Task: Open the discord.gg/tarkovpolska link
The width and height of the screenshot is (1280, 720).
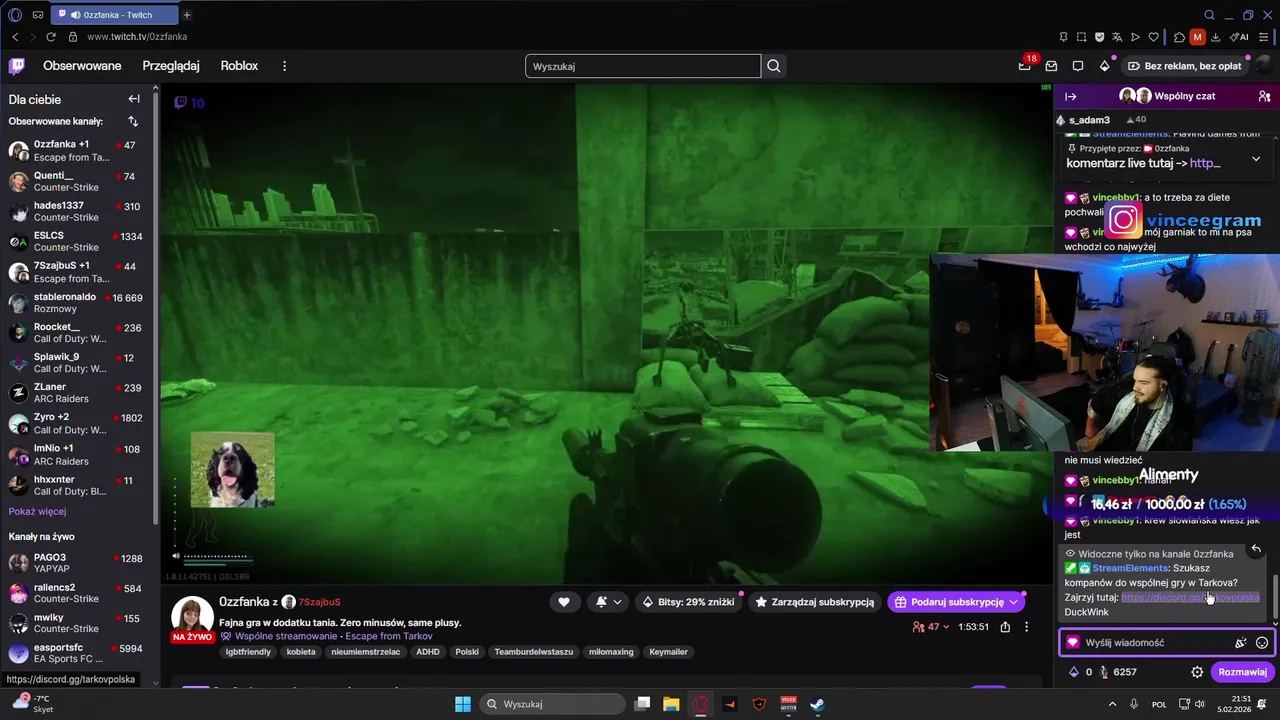Action: (1190, 597)
